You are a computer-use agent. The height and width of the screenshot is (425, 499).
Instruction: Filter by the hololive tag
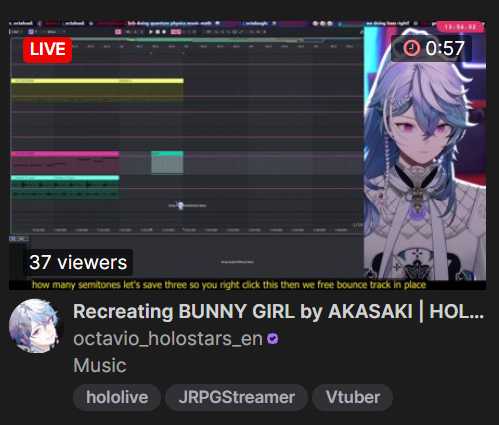117,397
